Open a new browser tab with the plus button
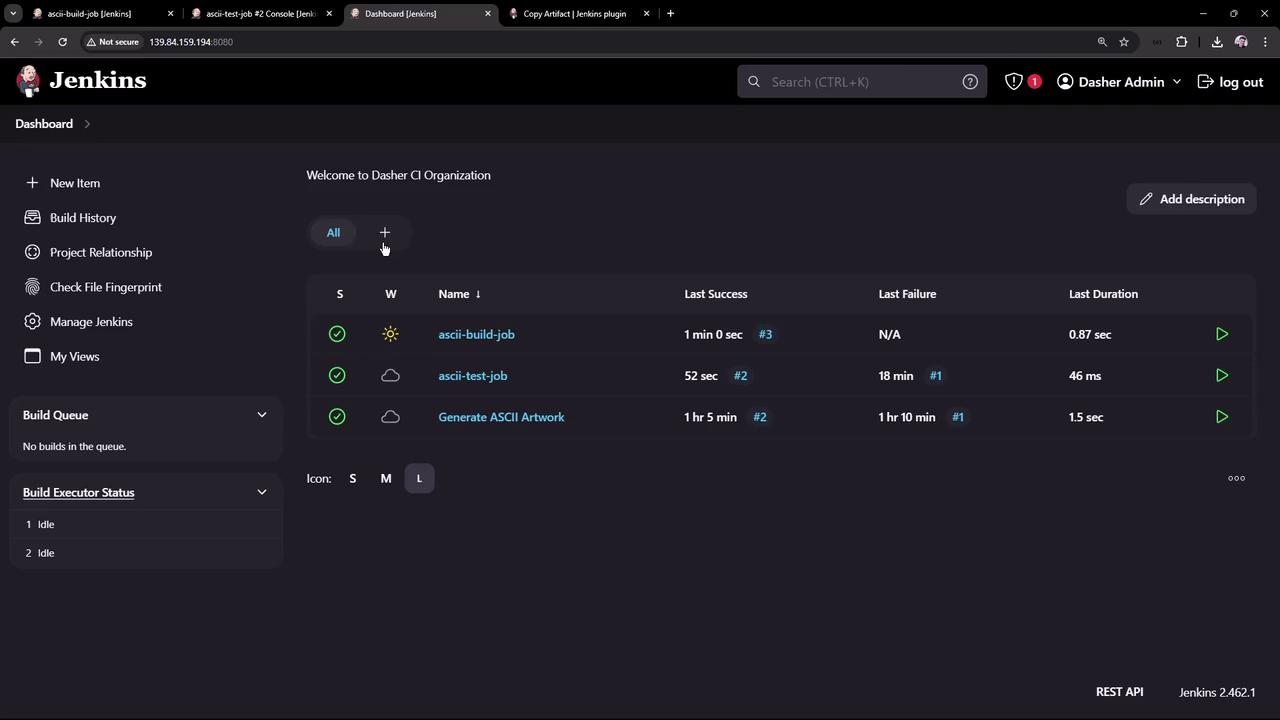This screenshot has height=720, width=1280. (670, 14)
